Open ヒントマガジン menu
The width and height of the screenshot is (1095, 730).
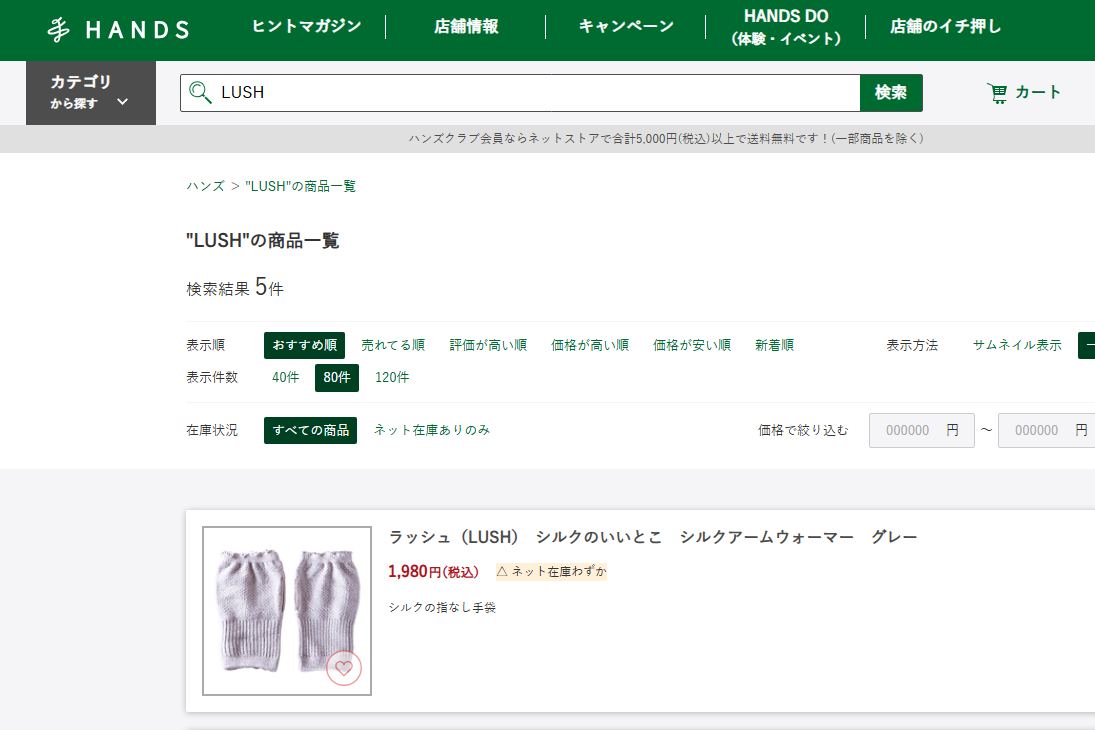pos(307,27)
